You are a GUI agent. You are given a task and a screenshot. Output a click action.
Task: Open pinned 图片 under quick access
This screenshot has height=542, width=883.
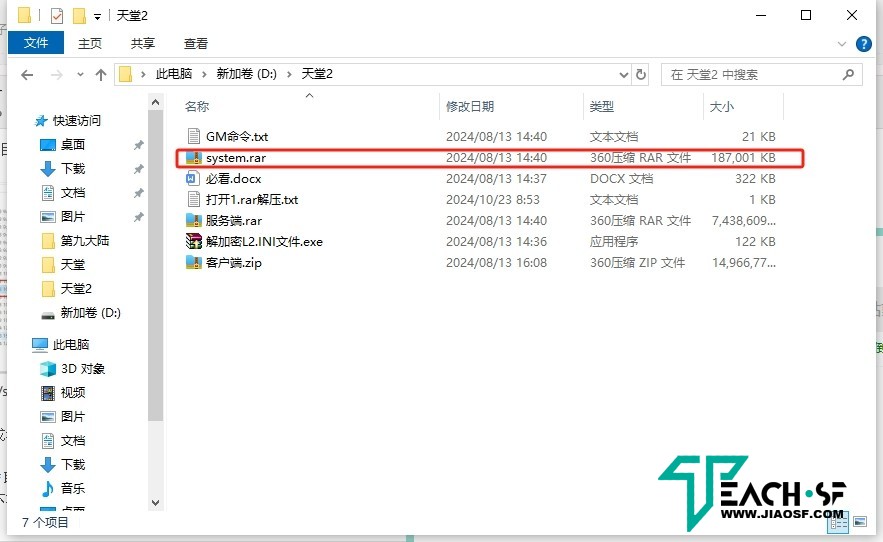(x=73, y=216)
